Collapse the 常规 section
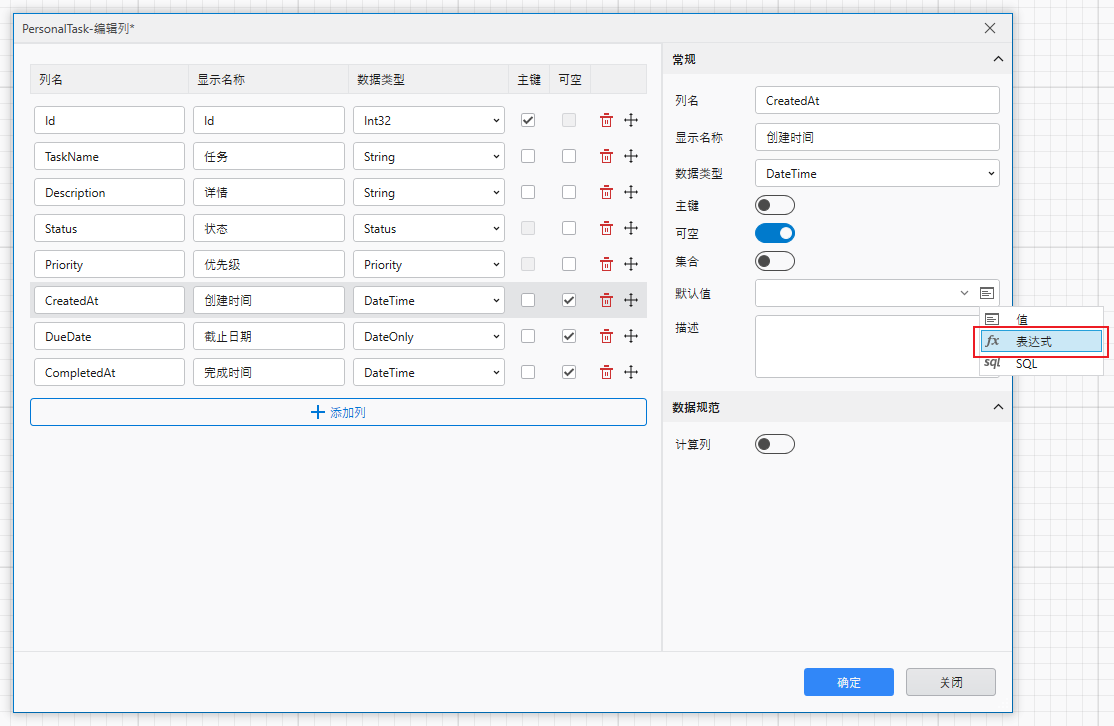The image size is (1114, 726). coord(997,59)
